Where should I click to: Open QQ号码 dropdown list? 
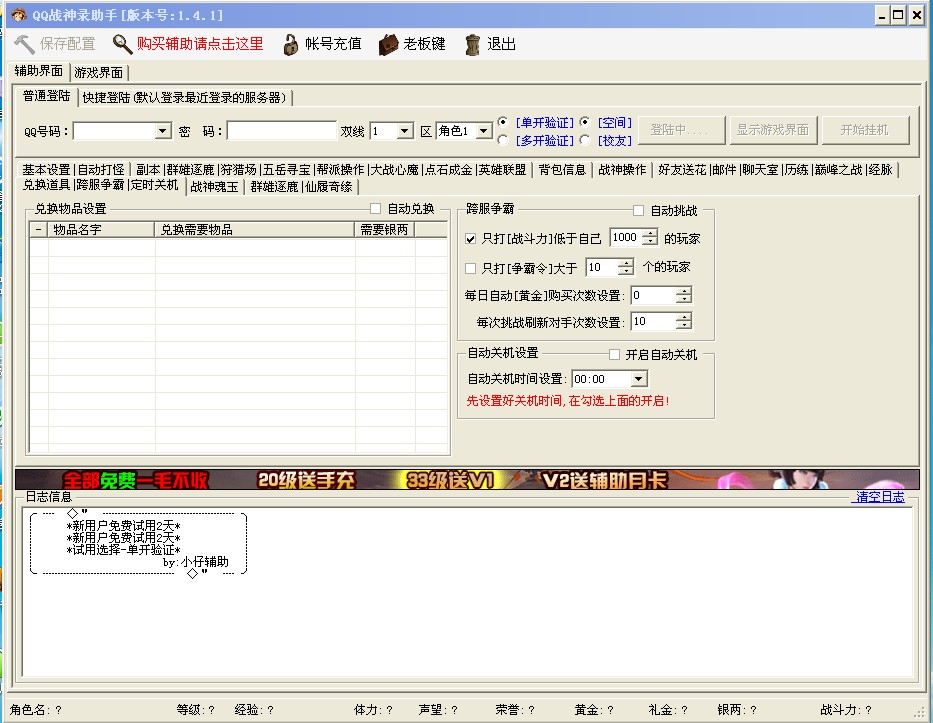[162, 131]
